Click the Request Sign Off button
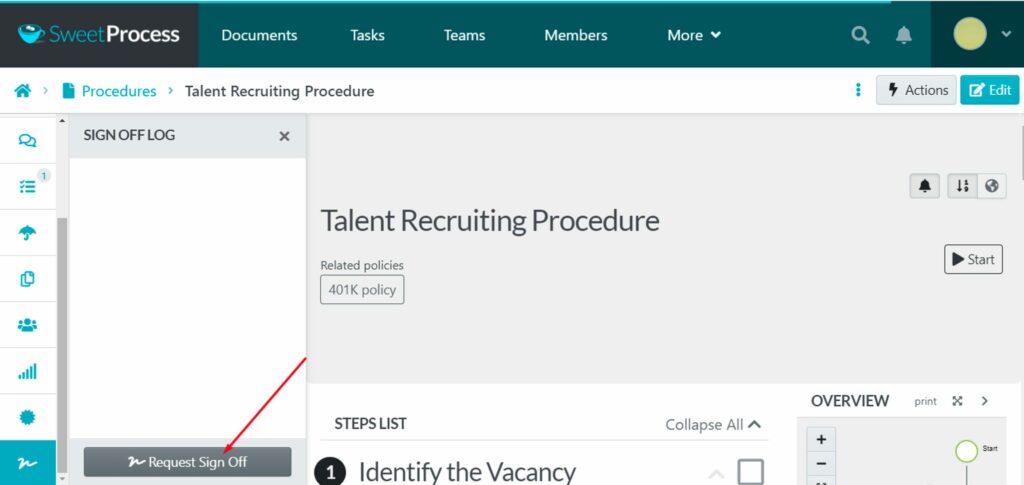The width and height of the screenshot is (1024, 485). 187,462
